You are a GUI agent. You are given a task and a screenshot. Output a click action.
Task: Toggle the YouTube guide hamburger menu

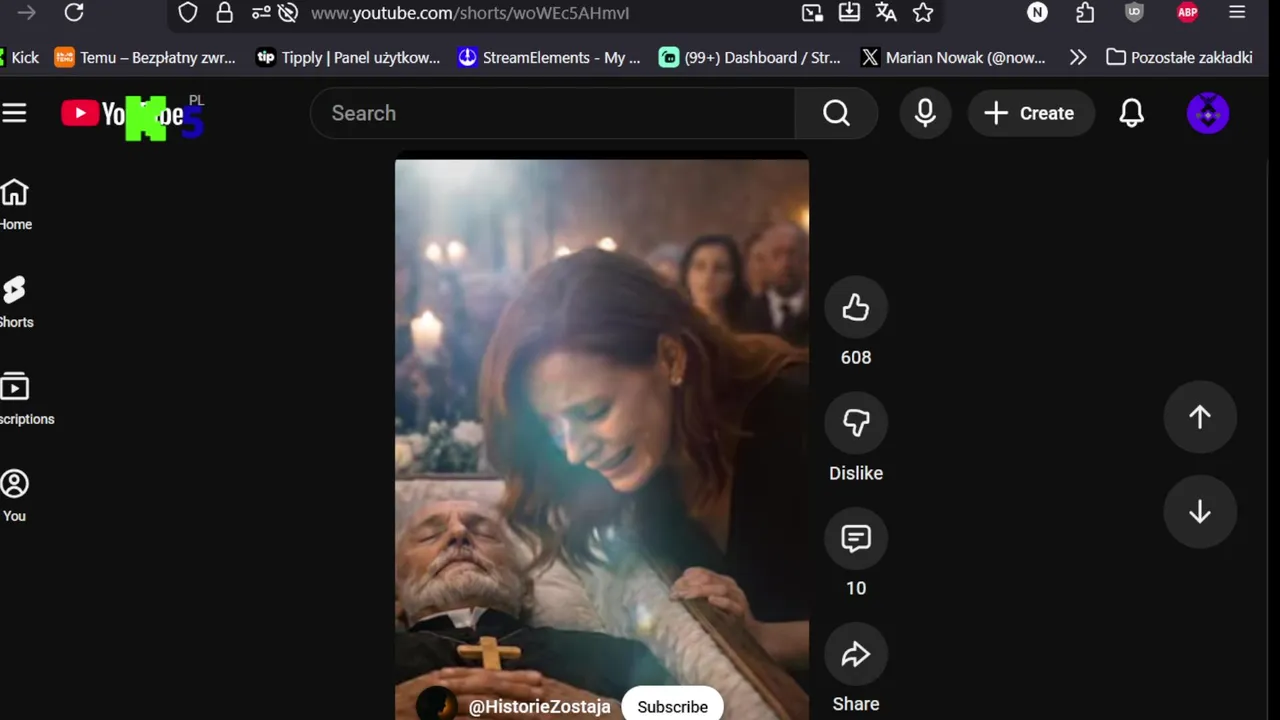point(14,113)
